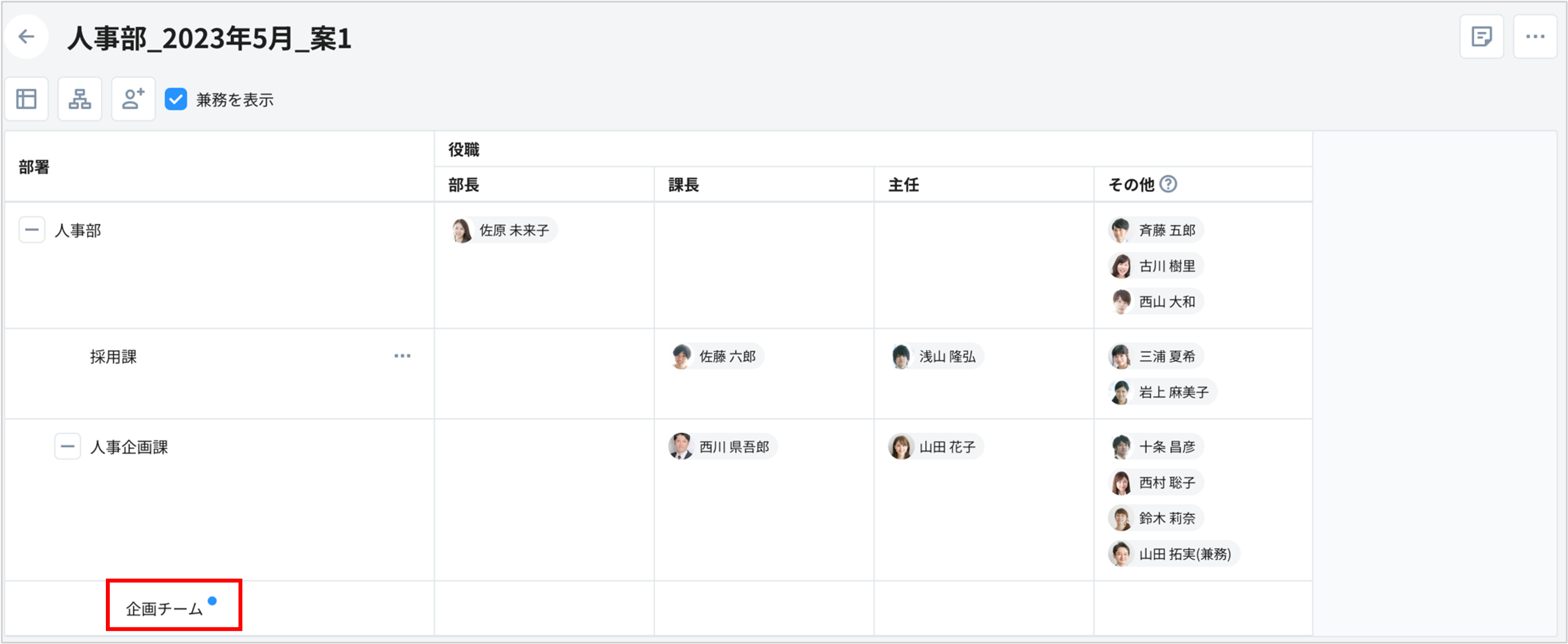1568x644 pixels.
Task: Switch to the table layout view
Action: (x=27, y=99)
